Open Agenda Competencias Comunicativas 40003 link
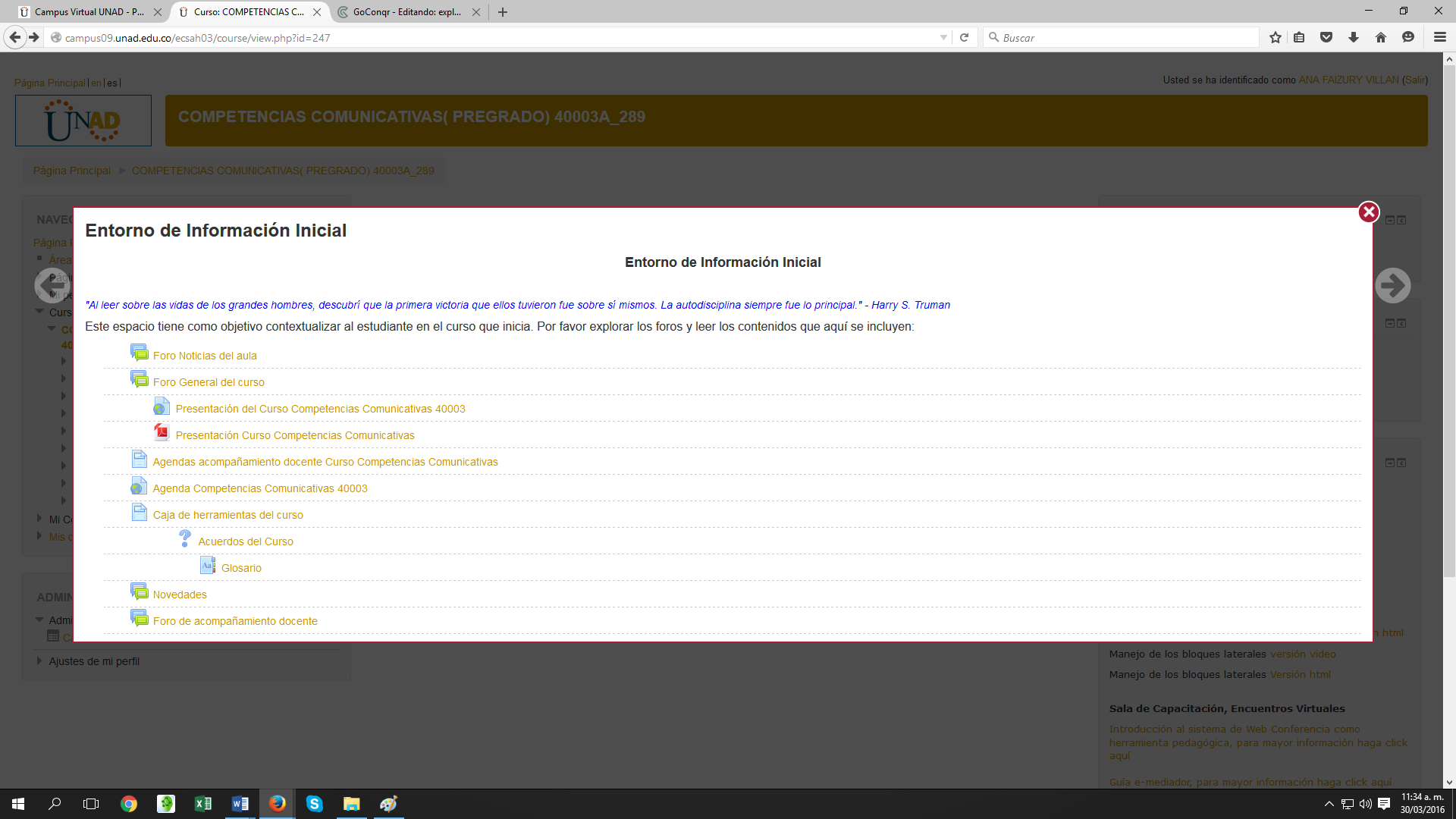Image resolution: width=1456 pixels, height=819 pixels. point(260,488)
